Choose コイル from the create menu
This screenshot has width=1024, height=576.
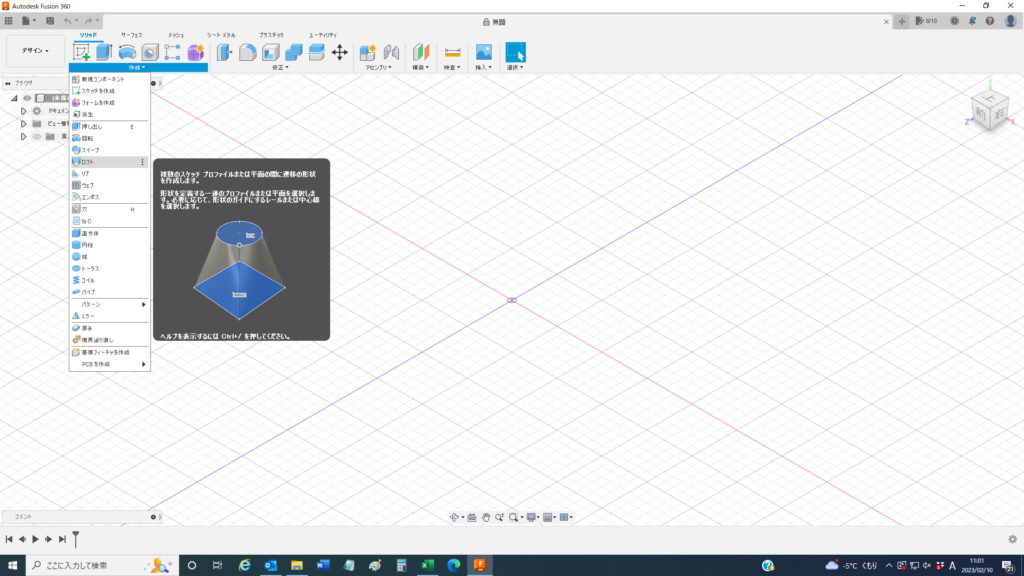click(x=110, y=280)
